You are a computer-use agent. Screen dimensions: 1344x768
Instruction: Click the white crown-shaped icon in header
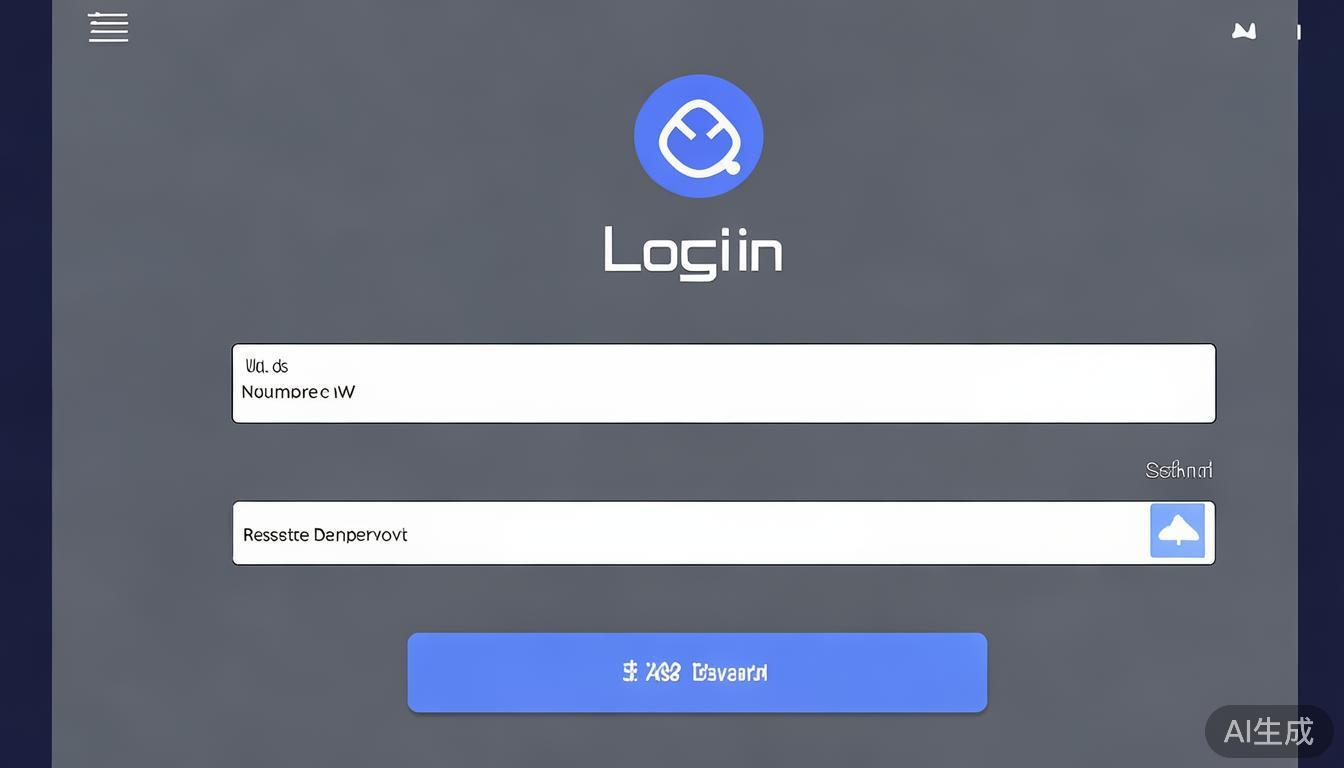point(1244,31)
